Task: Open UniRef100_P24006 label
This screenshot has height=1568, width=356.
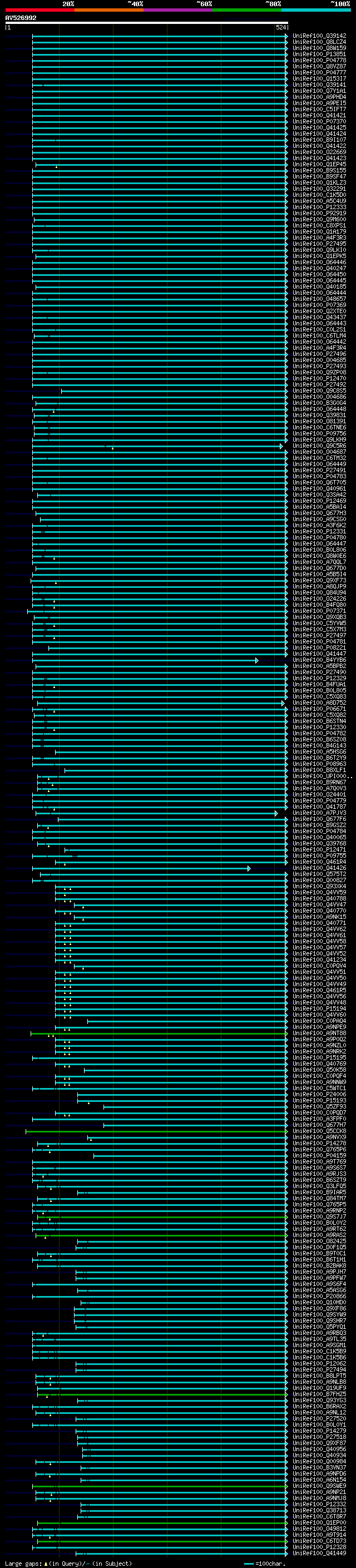Action: tap(319, 1094)
